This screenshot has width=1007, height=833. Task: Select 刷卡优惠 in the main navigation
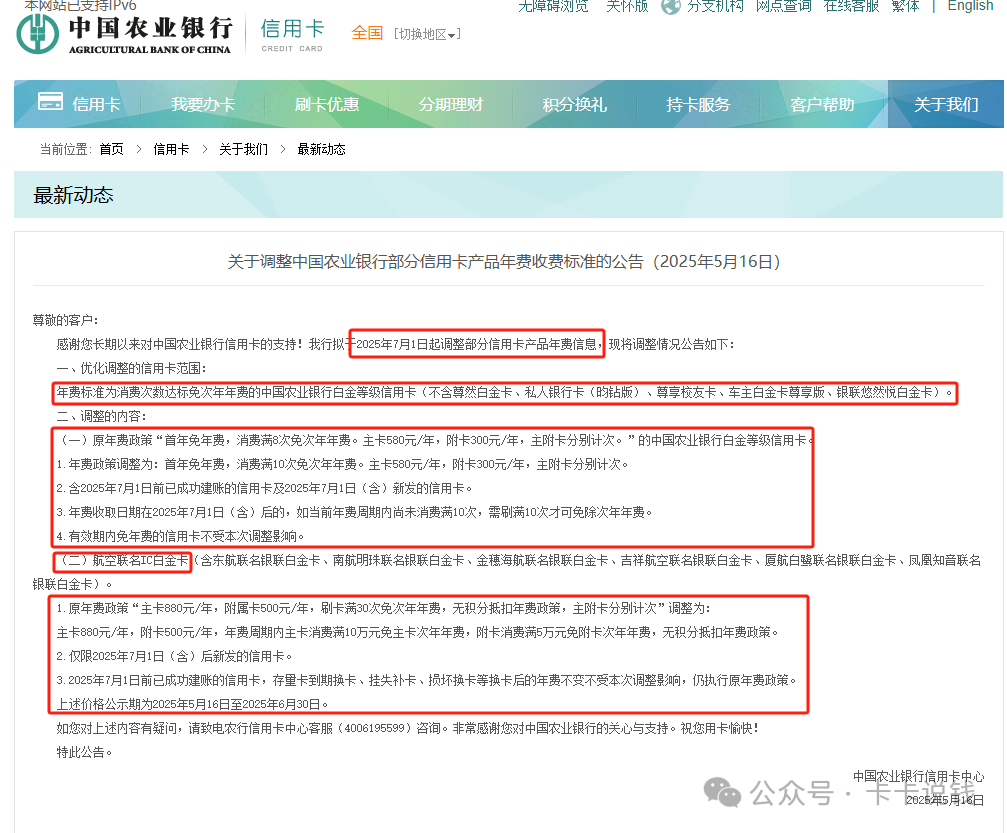coord(327,103)
